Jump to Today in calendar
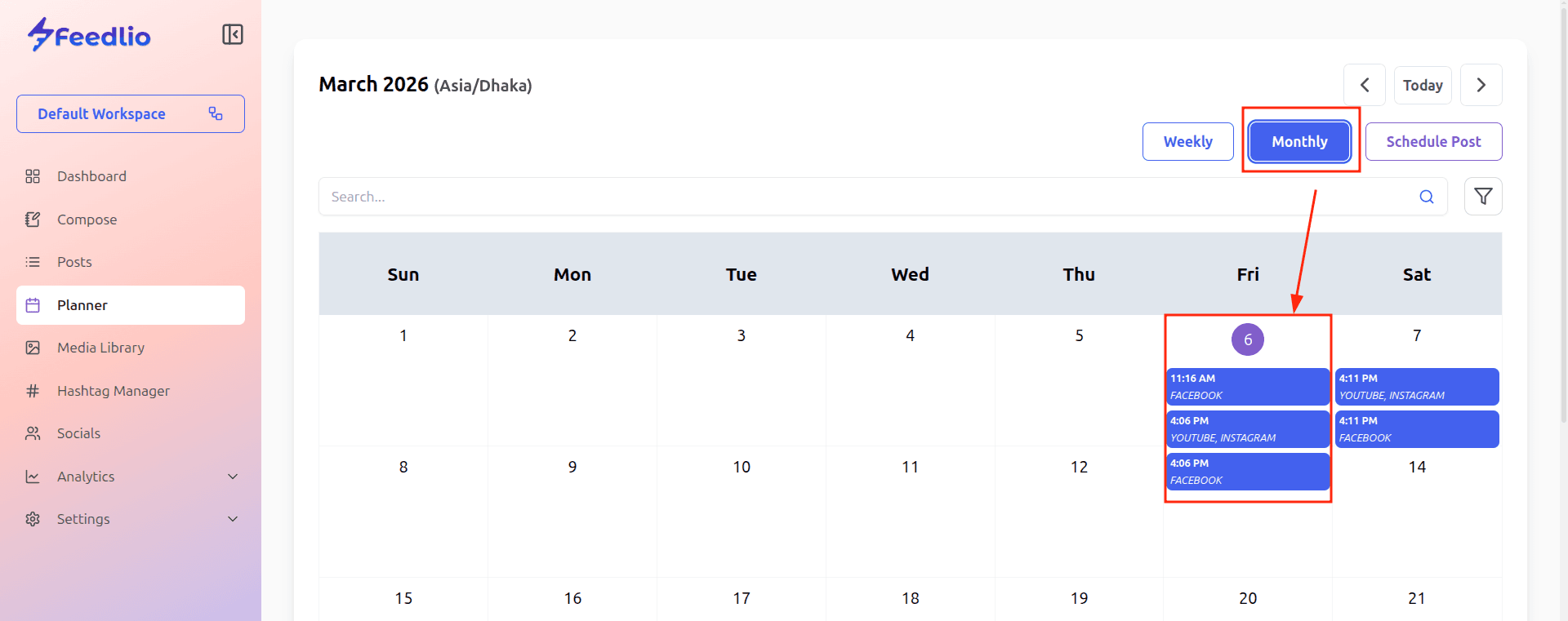 (x=1422, y=85)
